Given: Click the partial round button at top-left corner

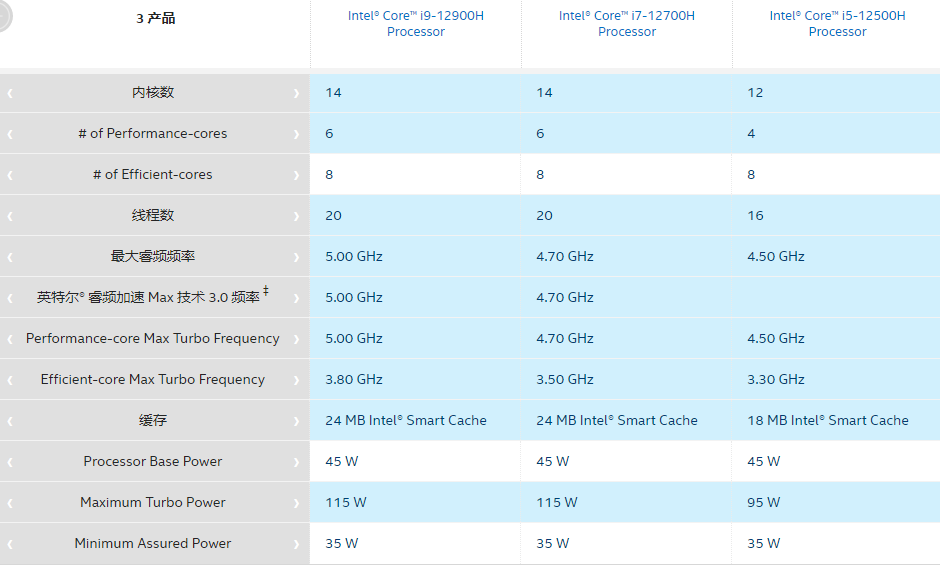Looking at the screenshot, I should tap(5, 16).
